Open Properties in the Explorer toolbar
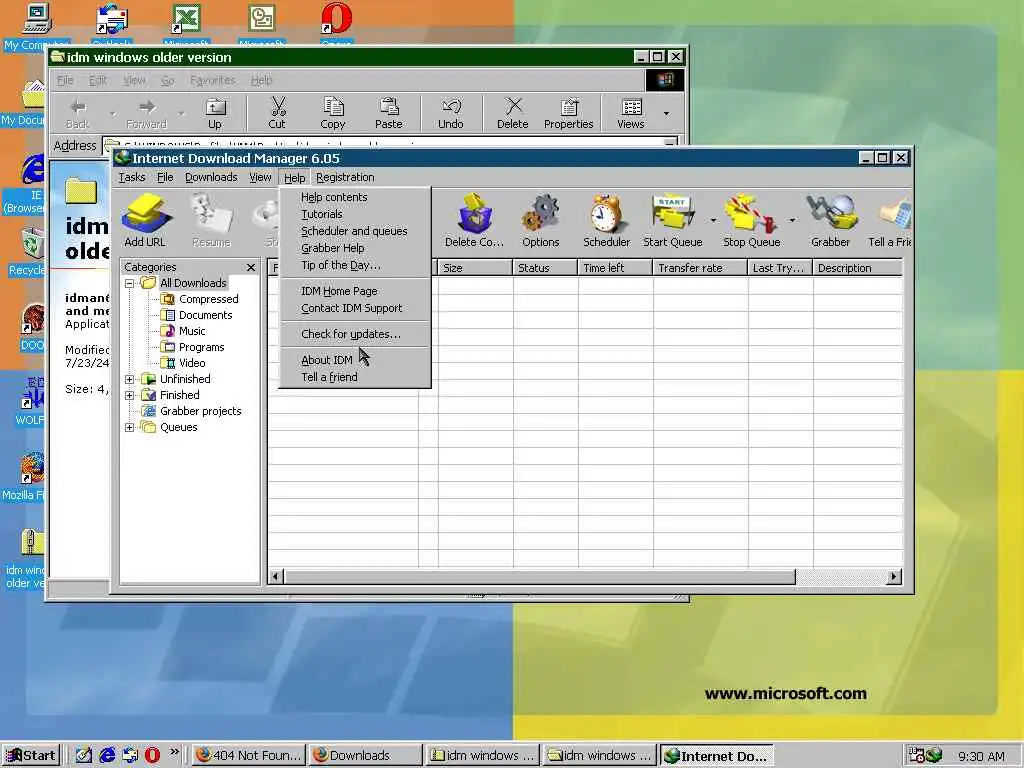Image resolution: width=1024 pixels, height=768 pixels. click(569, 113)
